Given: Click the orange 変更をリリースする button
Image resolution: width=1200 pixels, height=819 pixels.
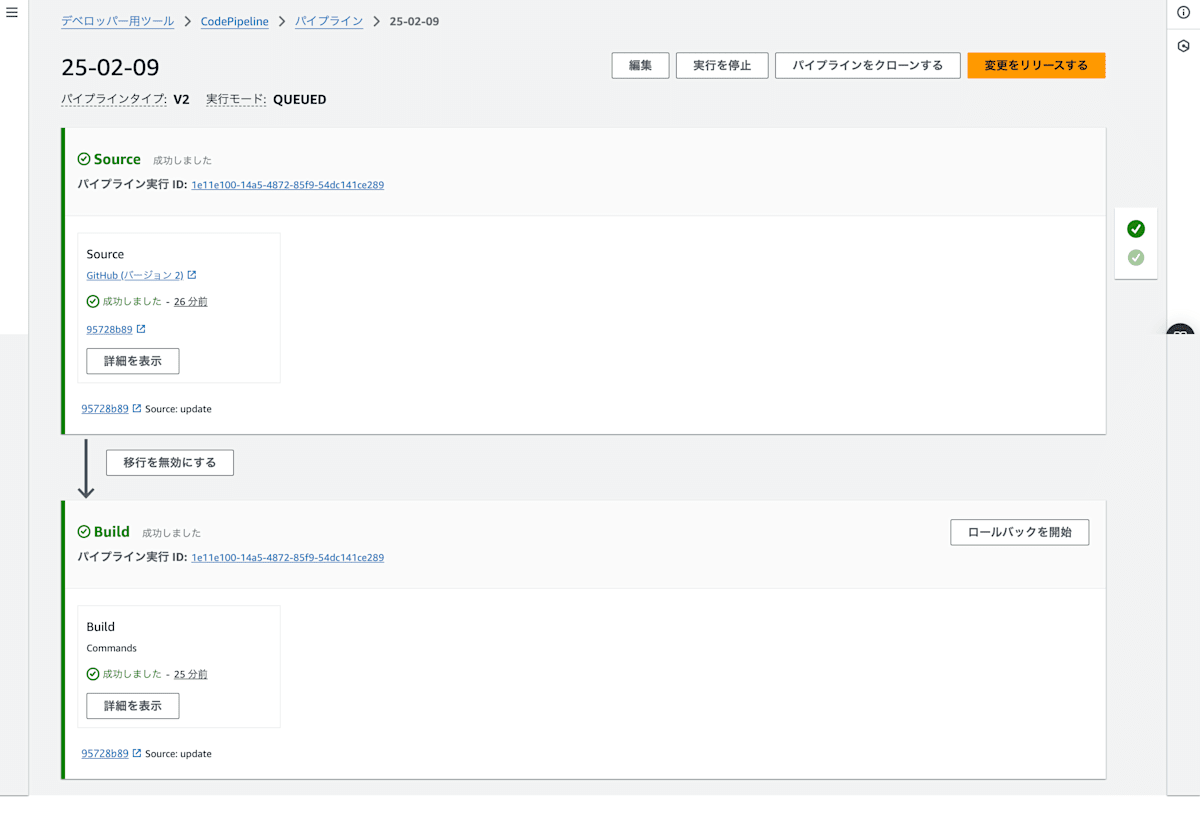Looking at the screenshot, I should [1036, 65].
